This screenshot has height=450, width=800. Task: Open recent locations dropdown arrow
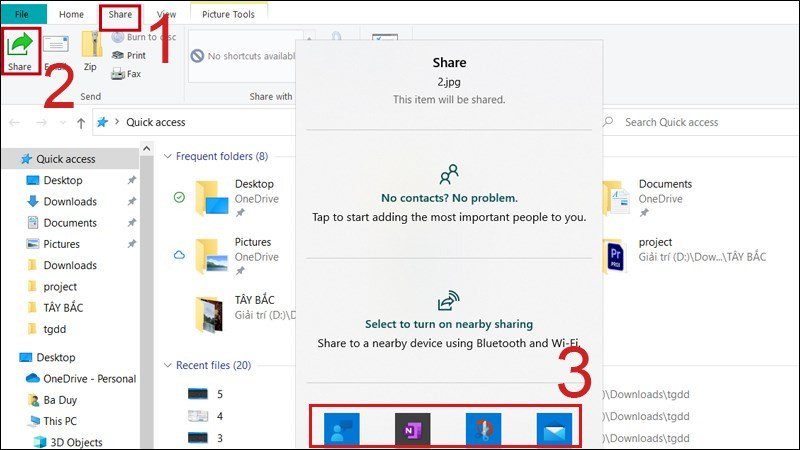coord(63,122)
